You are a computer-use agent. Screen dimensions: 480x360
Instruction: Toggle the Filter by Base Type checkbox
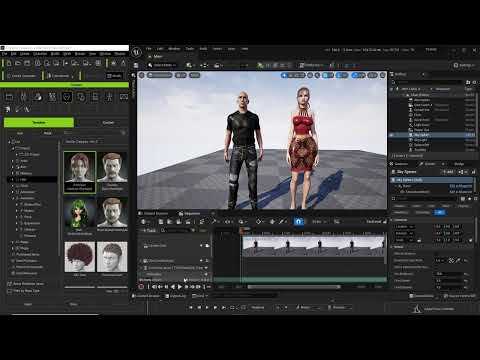(9, 291)
